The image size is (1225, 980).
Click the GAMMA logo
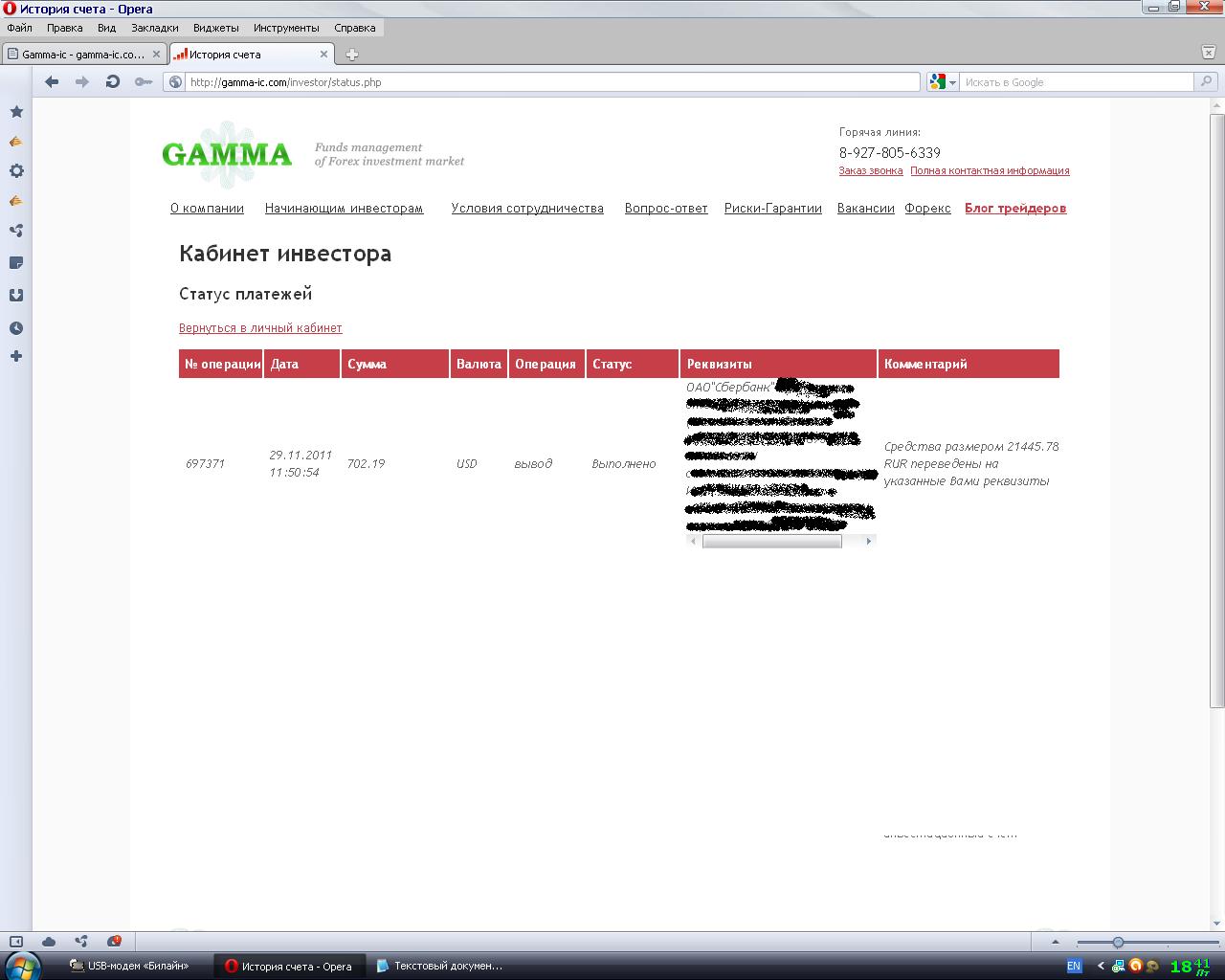pos(227,154)
